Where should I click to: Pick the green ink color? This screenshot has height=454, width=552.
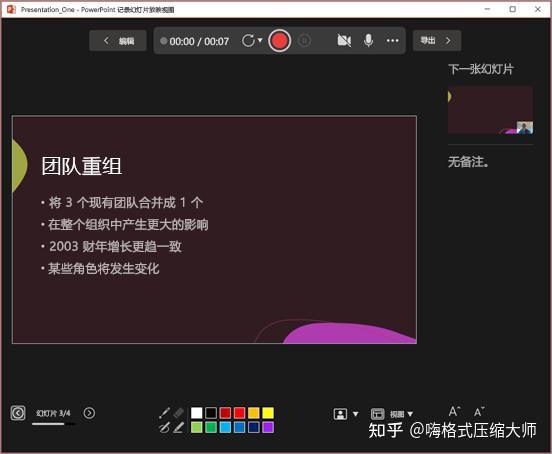click(211, 427)
